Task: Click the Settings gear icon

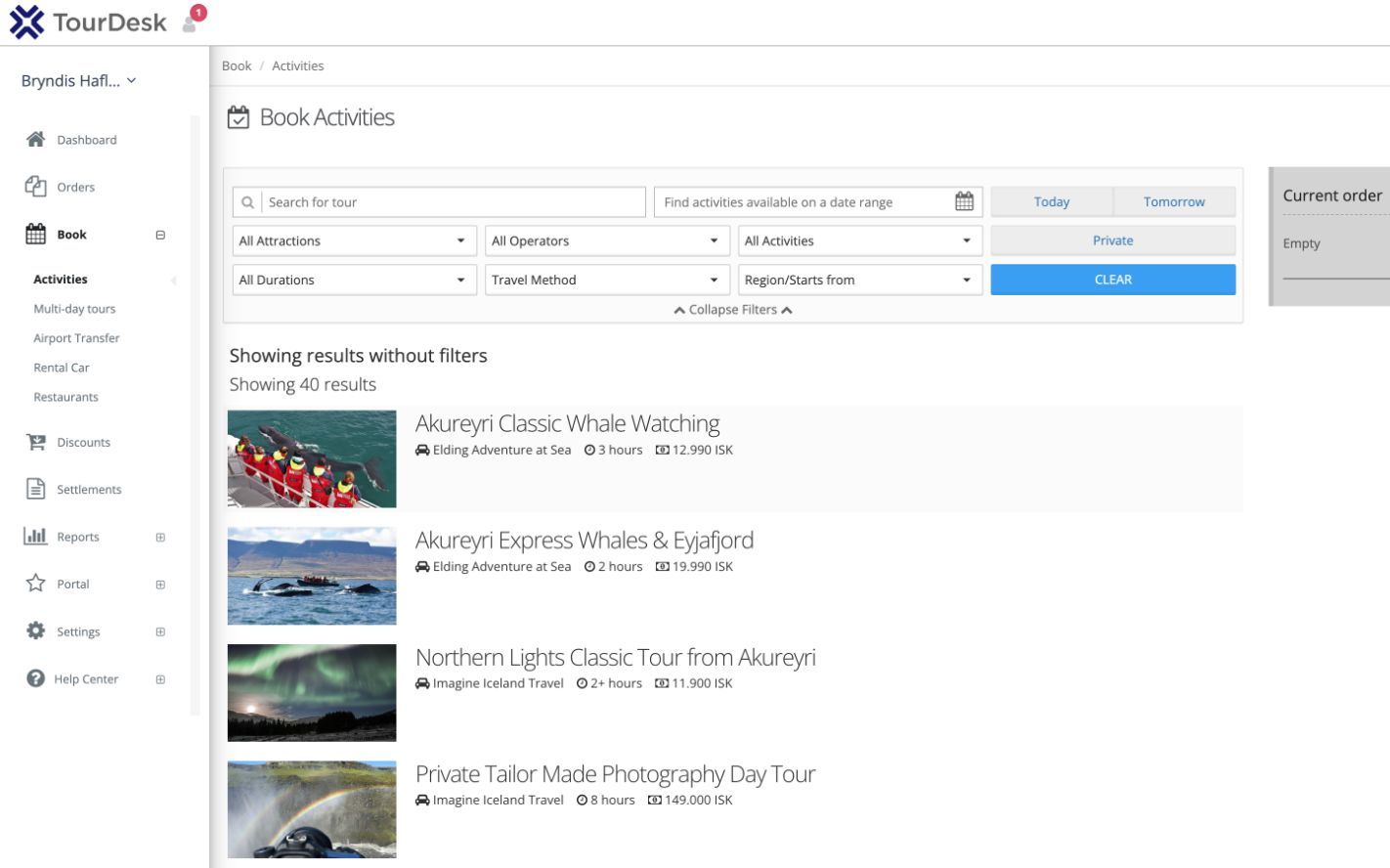Action: click(36, 631)
